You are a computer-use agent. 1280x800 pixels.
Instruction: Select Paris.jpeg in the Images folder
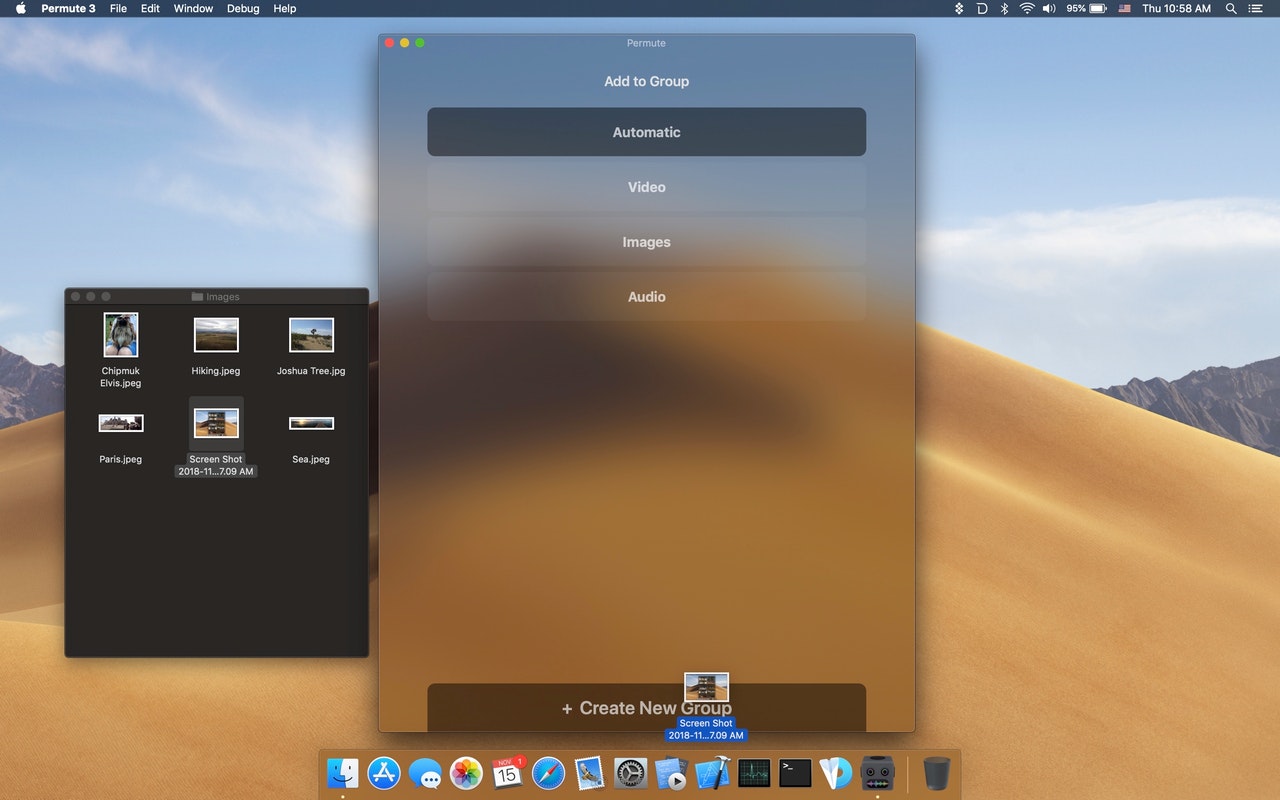[120, 422]
